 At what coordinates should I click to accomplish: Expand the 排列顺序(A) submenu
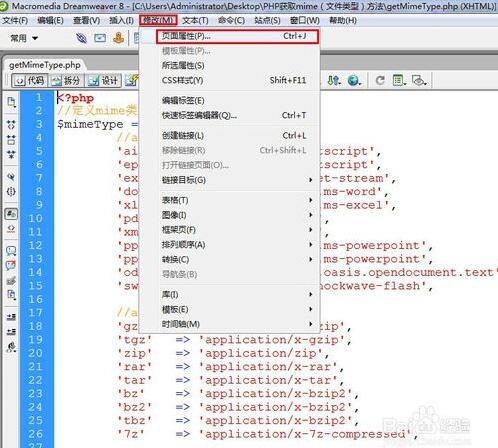[229, 245]
